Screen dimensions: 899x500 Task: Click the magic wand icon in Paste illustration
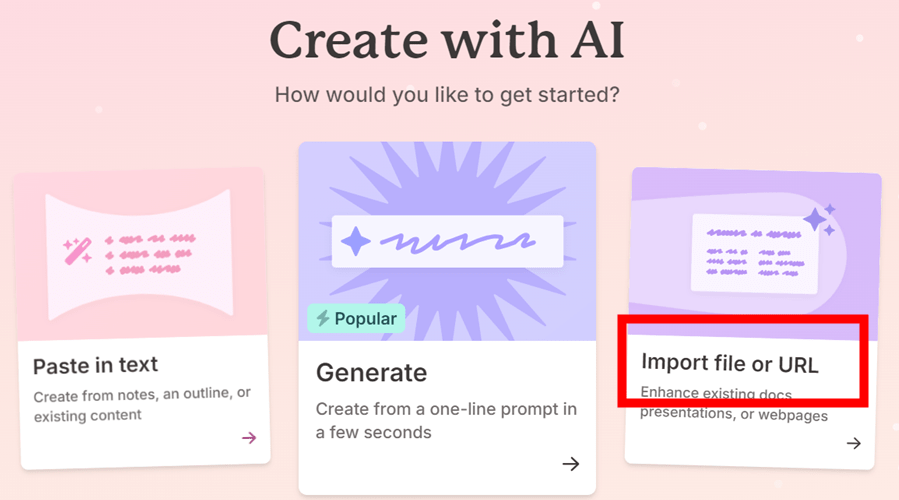tap(77, 250)
